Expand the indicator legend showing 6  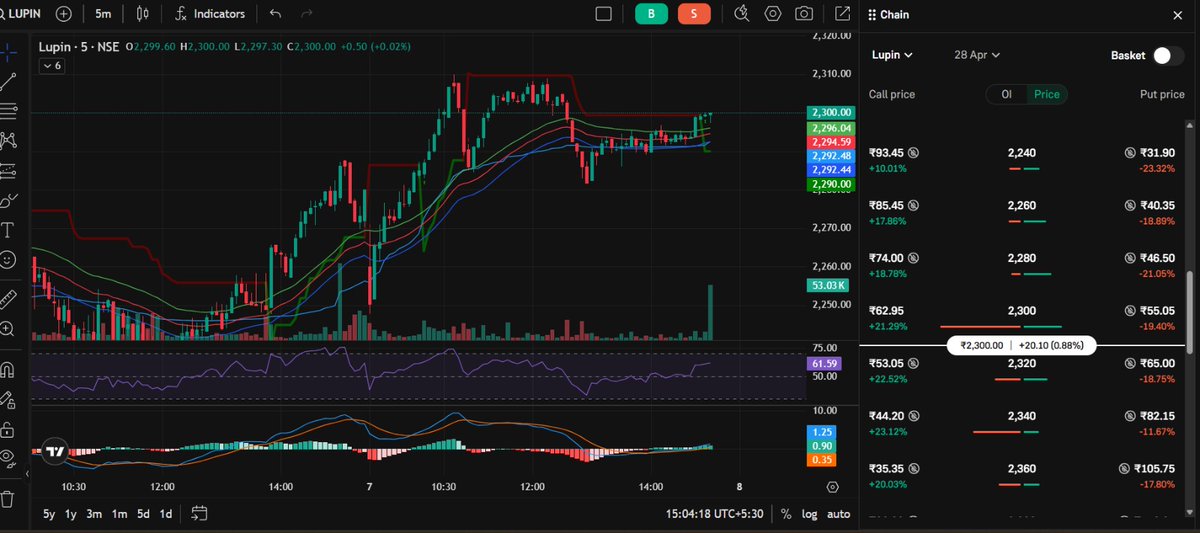(52, 65)
